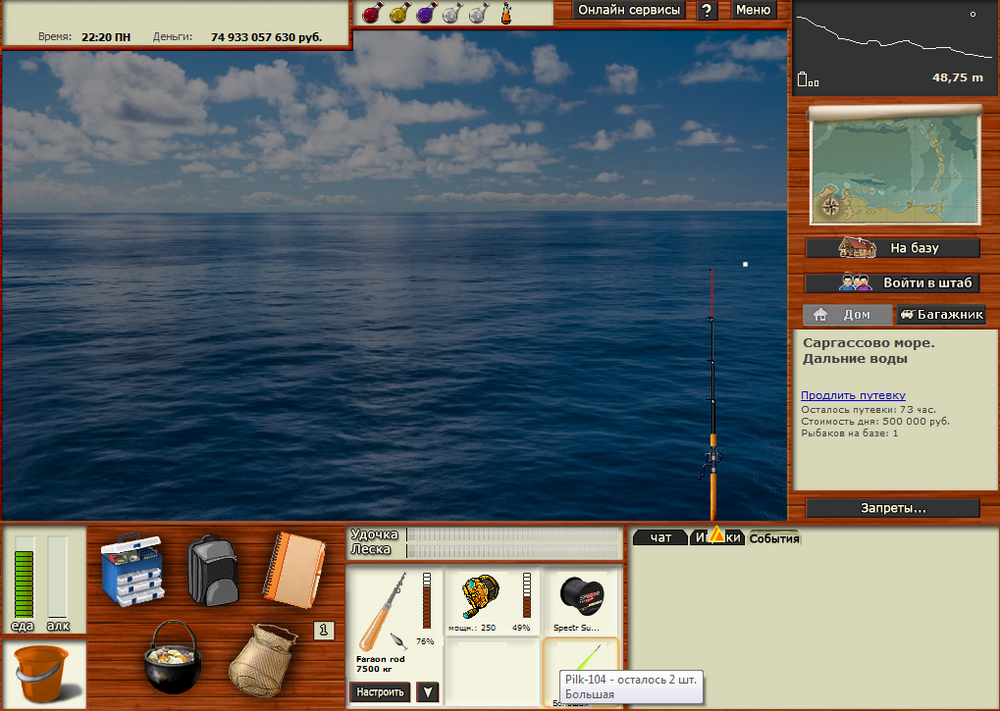Expand the arrow next to Настроить

(x=427, y=692)
